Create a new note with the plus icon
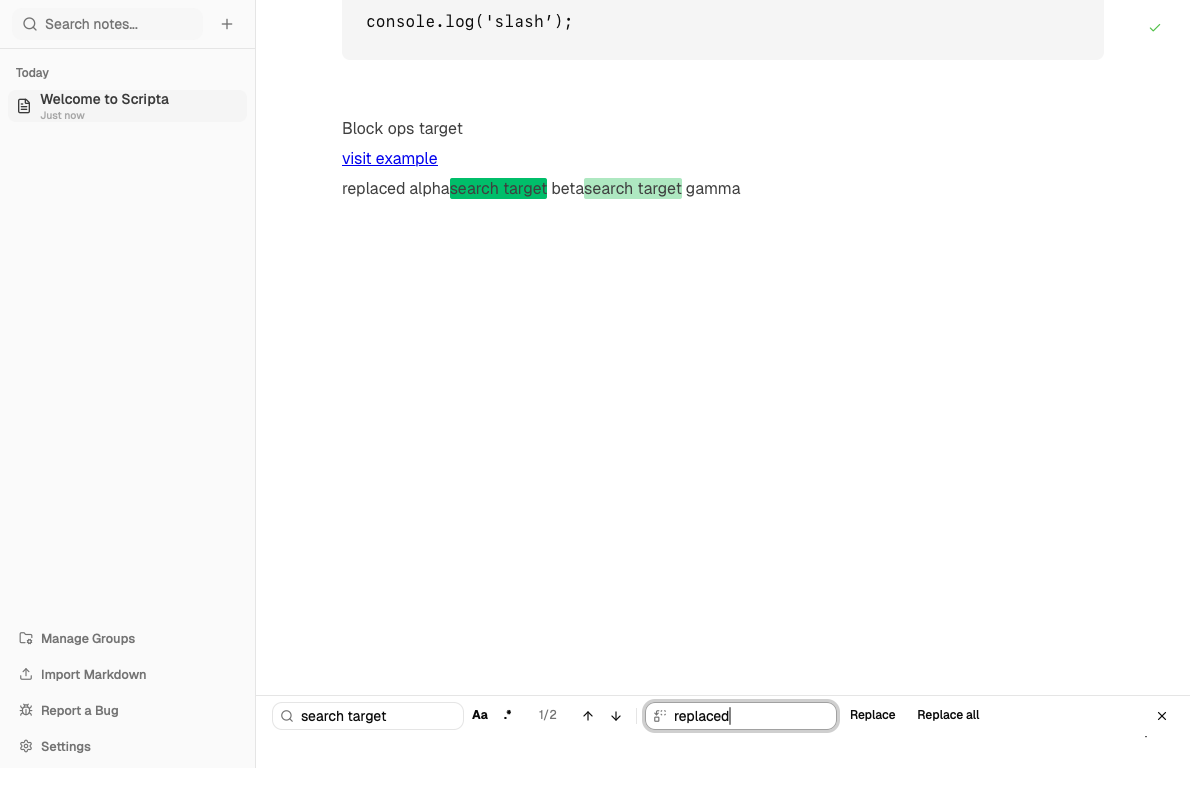 227,23
